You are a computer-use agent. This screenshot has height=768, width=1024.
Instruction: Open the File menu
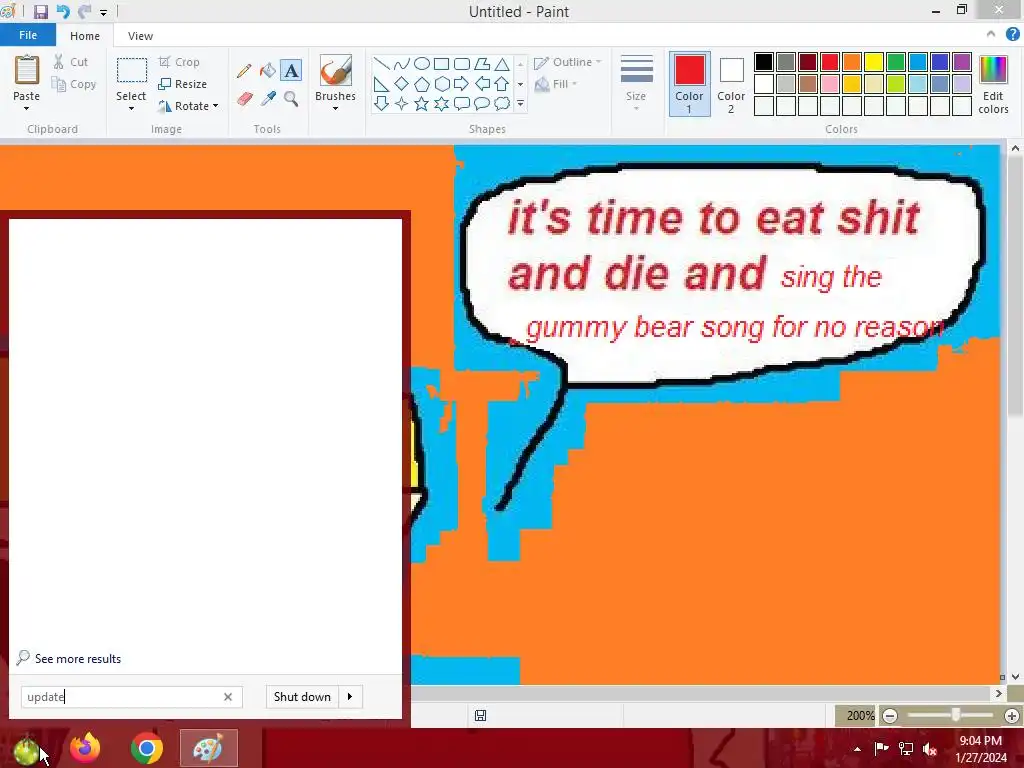(x=28, y=35)
